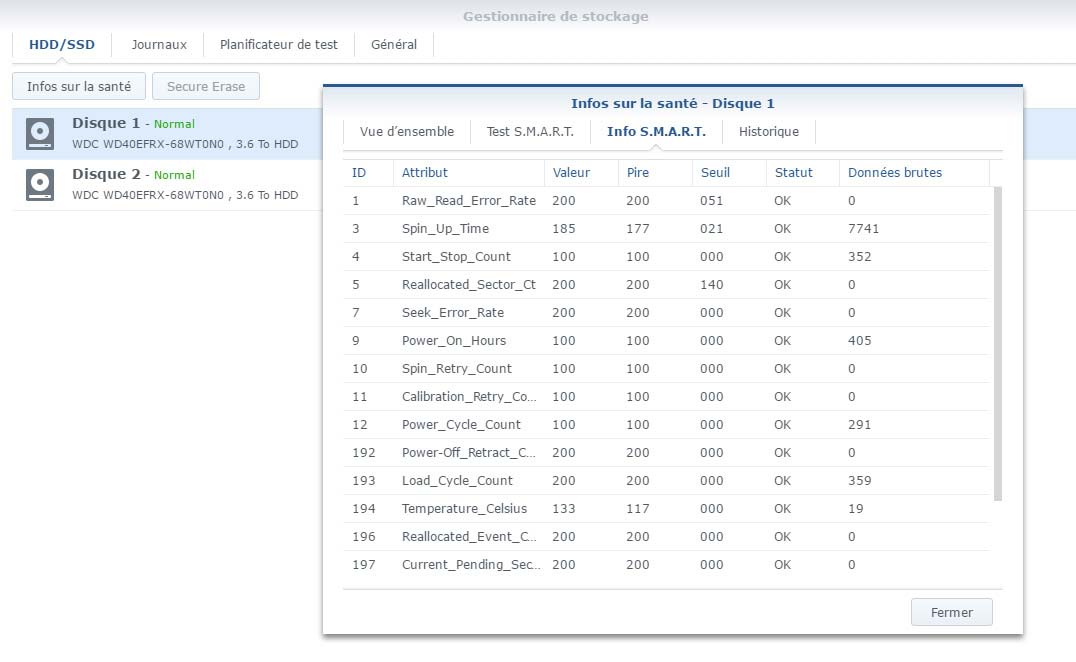Sort by the Attribut column header
The width and height of the screenshot is (1076, 662).
click(x=425, y=173)
